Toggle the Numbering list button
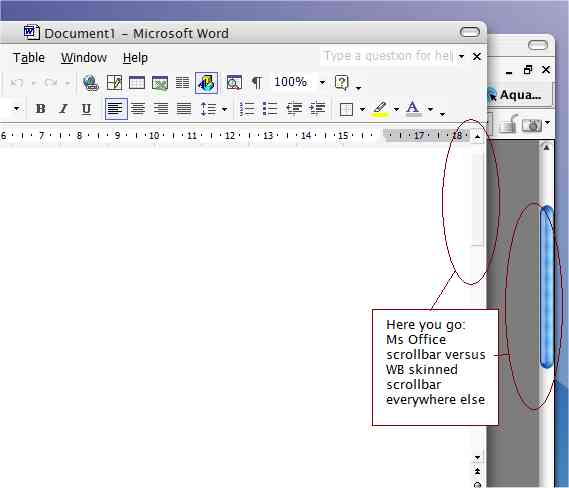 coord(247,108)
